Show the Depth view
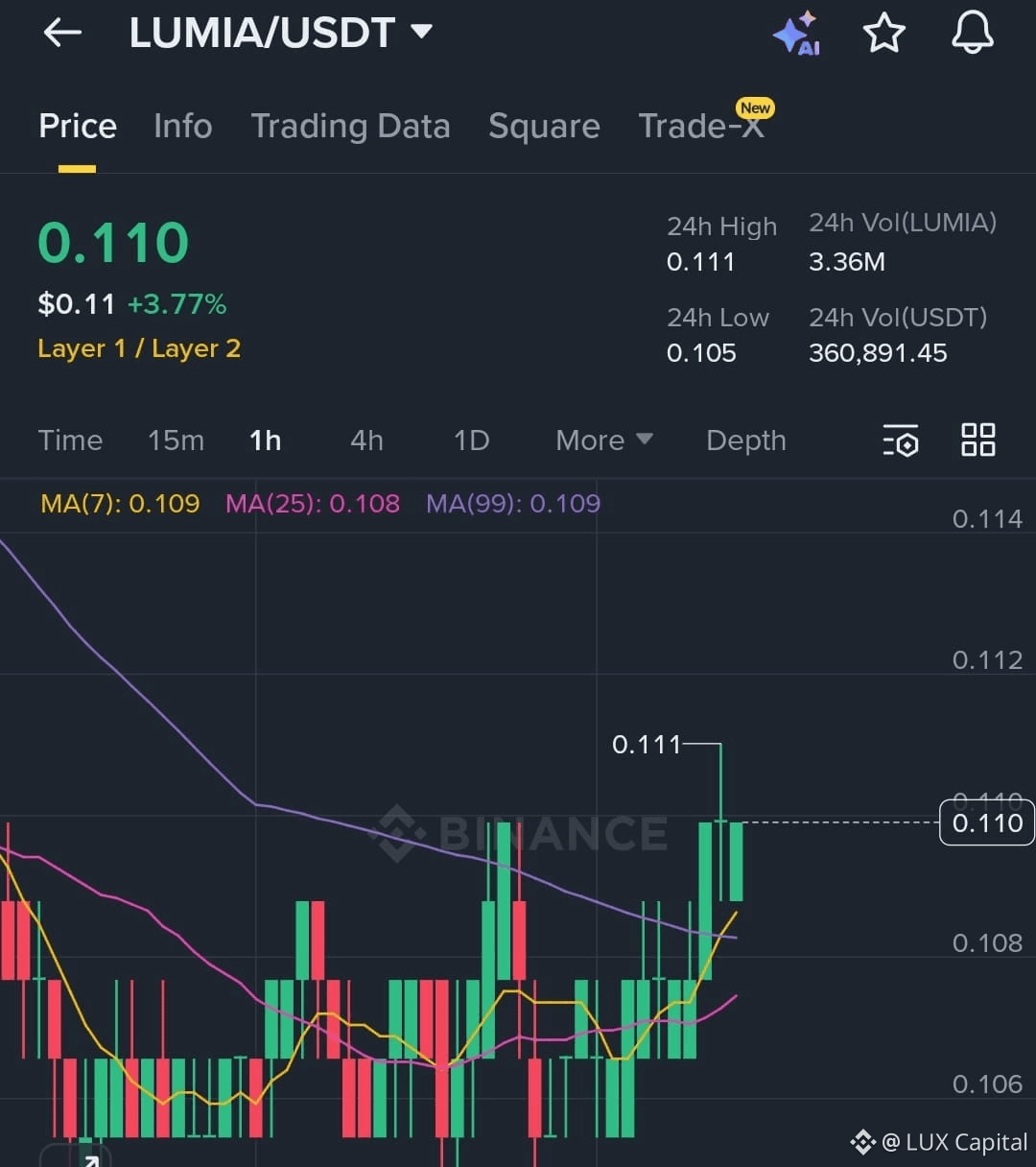This screenshot has height=1167, width=1036. point(746,441)
